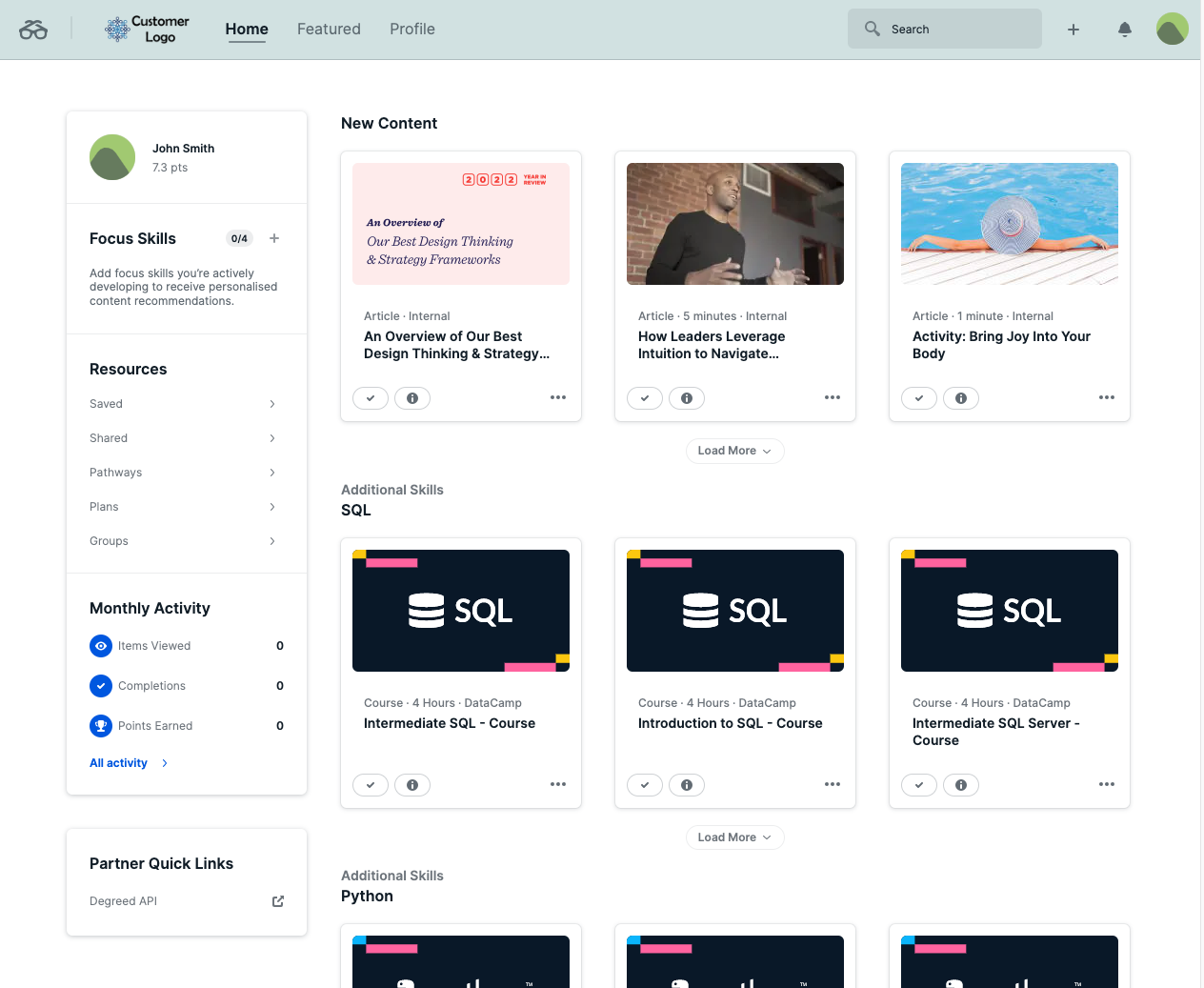1204x988 pixels.
Task: Open the 2022 Year in Review thumbnail
Action: [461, 224]
